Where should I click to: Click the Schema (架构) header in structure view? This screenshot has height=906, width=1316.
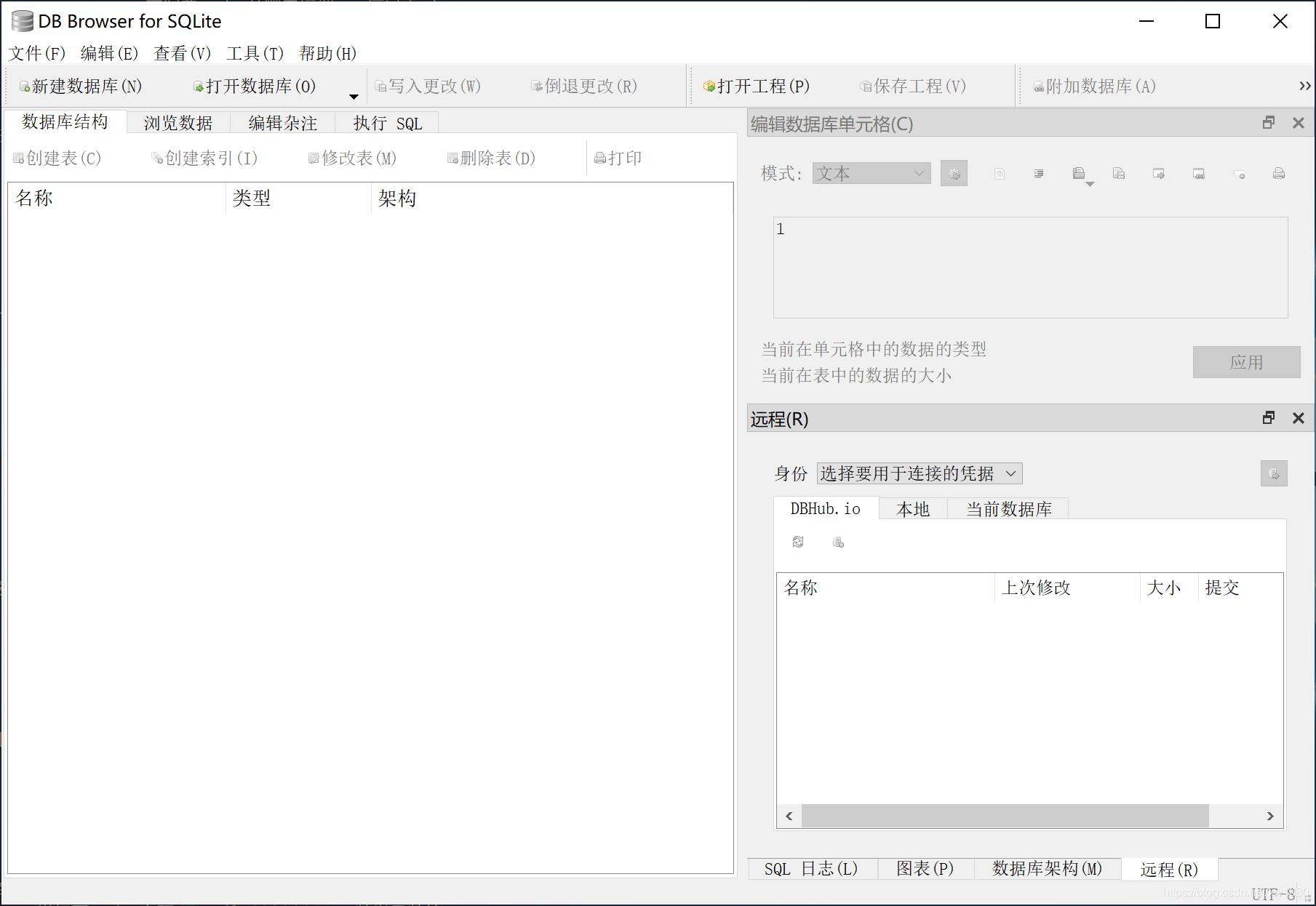(x=551, y=198)
